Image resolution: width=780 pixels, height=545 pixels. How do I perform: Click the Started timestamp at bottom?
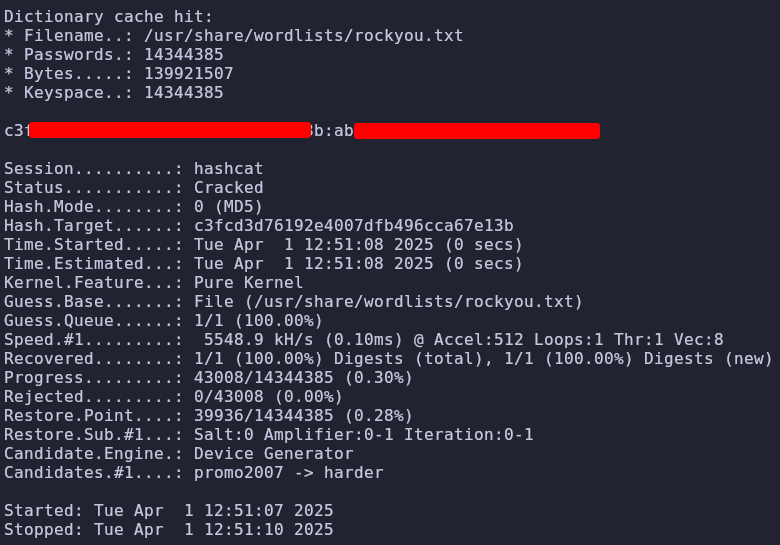[213, 511]
